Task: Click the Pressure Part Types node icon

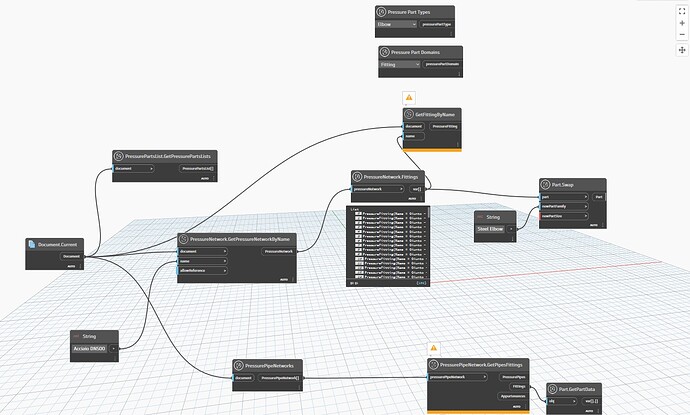Action: coord(381,12)
